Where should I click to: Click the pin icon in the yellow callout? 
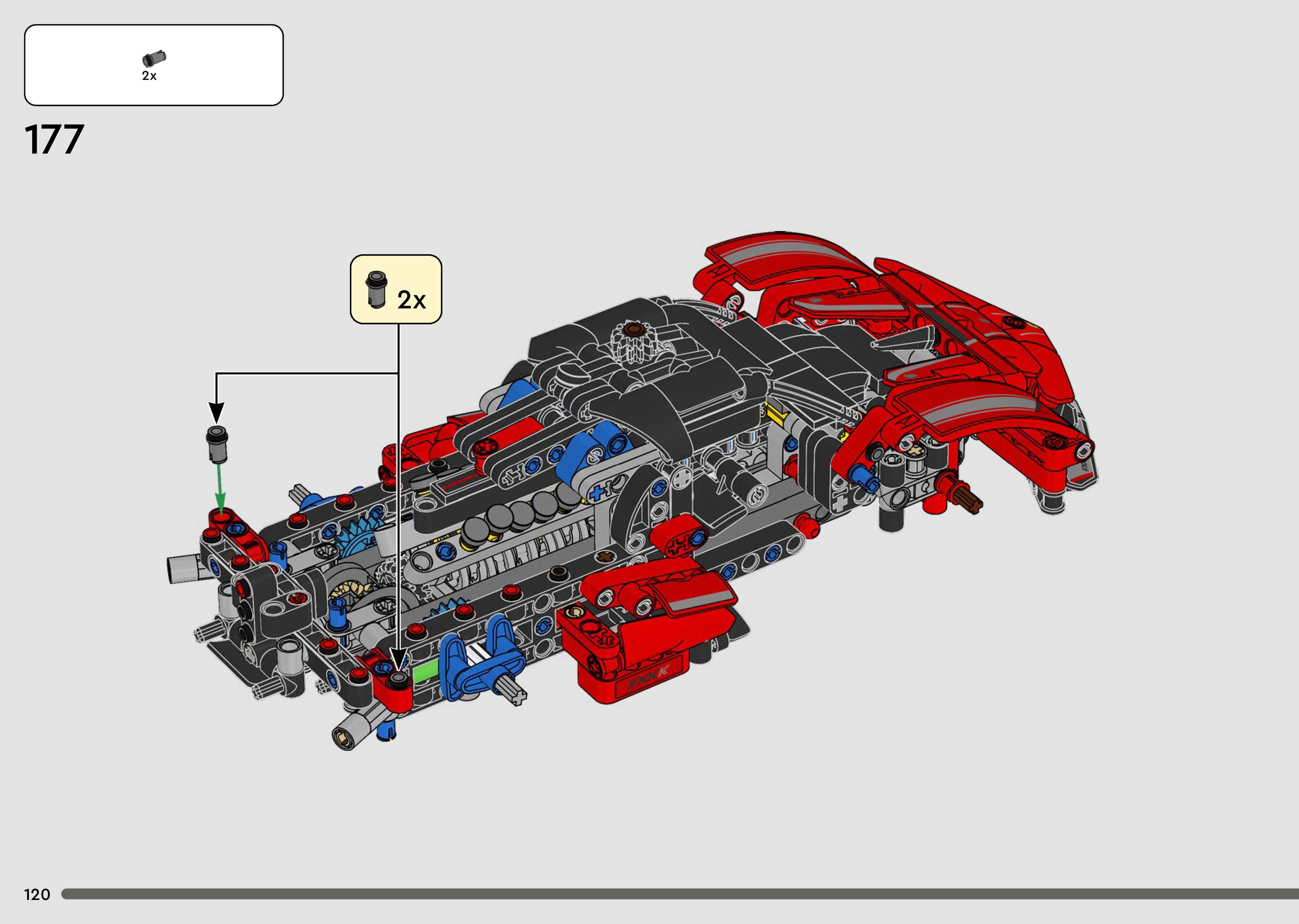click(376, 289)
